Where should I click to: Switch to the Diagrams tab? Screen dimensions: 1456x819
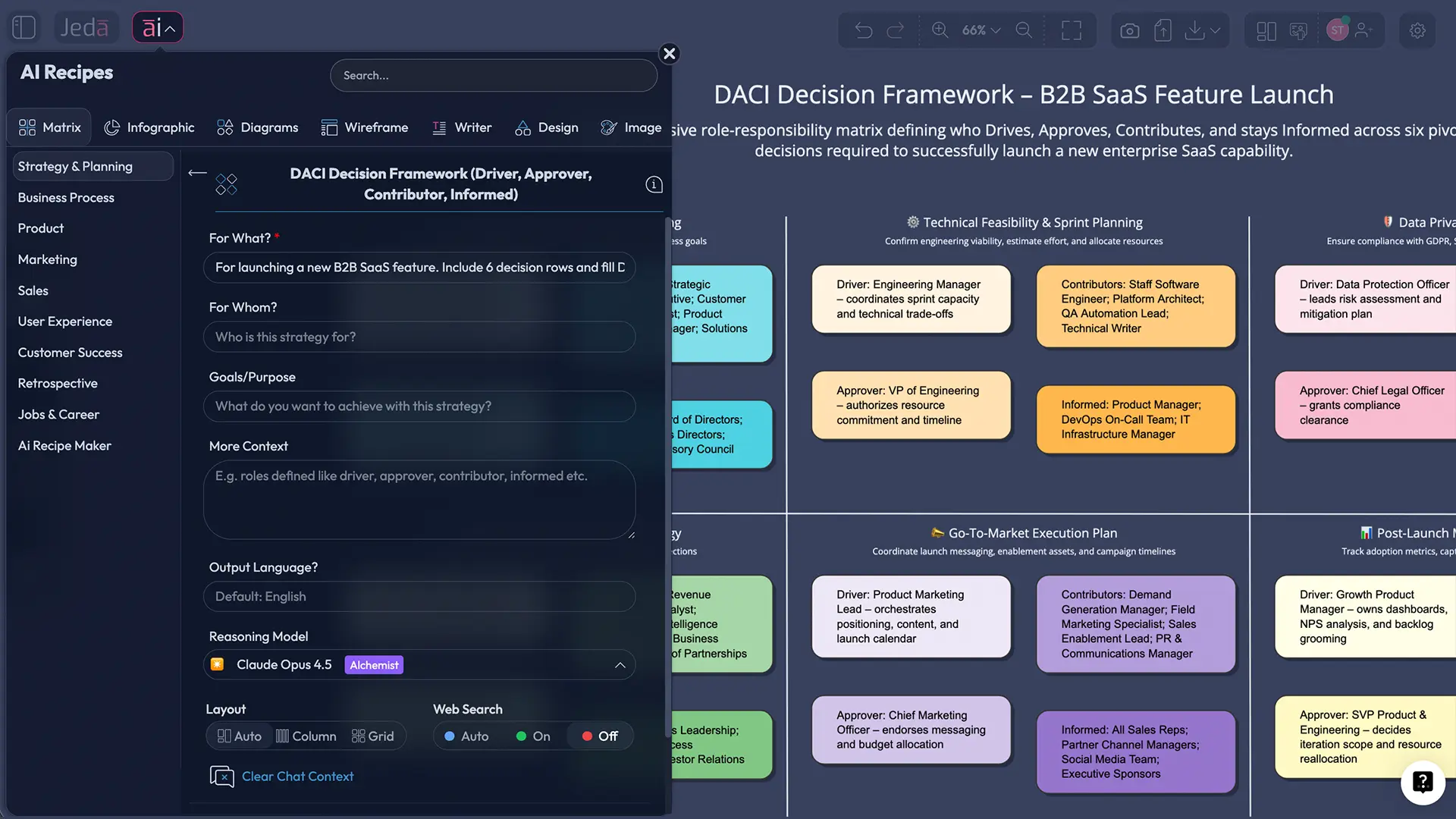pos(258,127)
